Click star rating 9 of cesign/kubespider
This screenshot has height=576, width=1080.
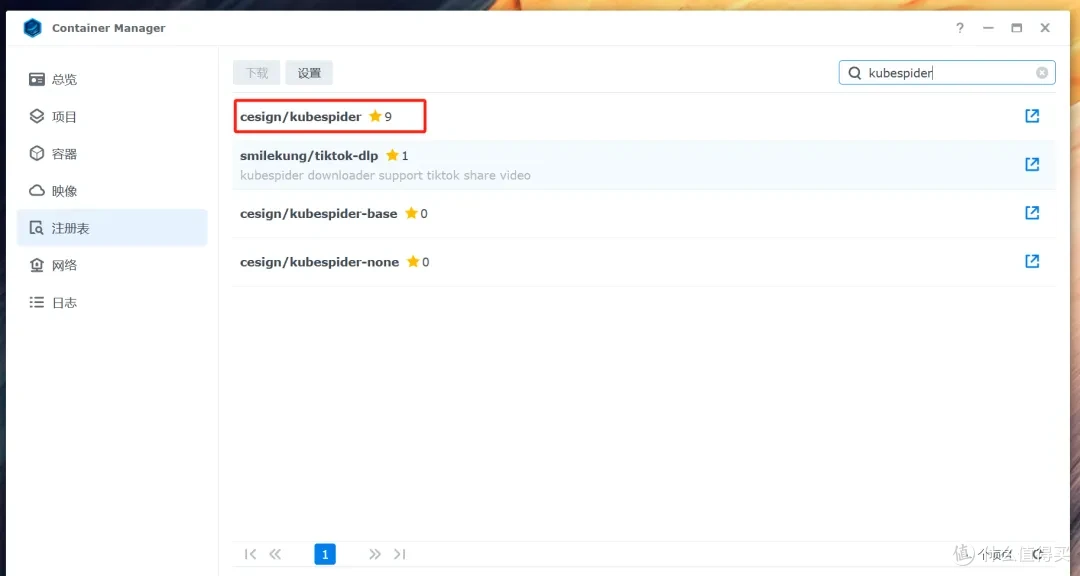(x=380, y=116)
